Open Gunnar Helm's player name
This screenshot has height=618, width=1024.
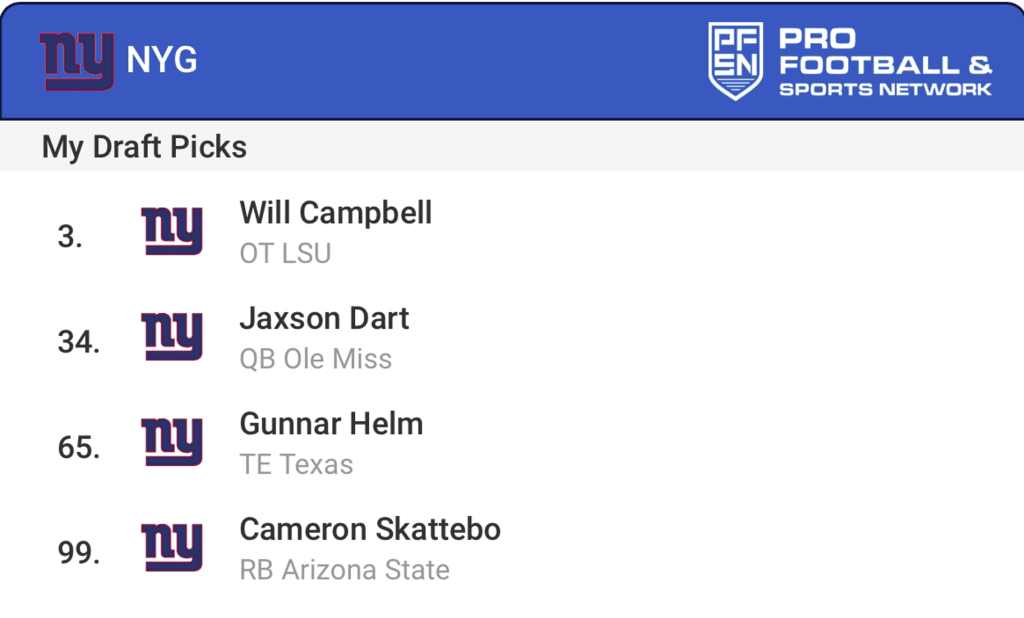(331, 424)
